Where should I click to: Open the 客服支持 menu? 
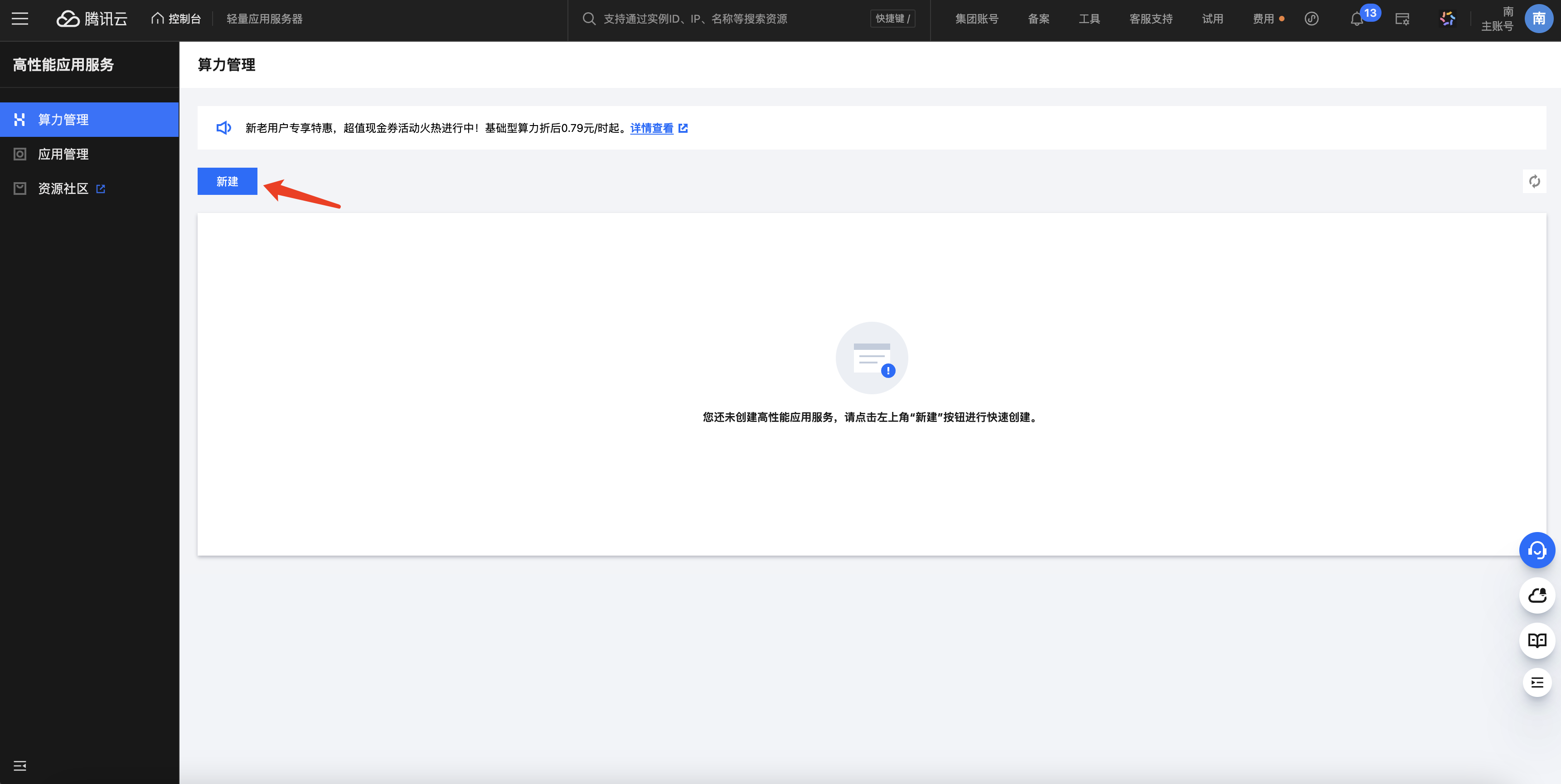click(1151, 19)
